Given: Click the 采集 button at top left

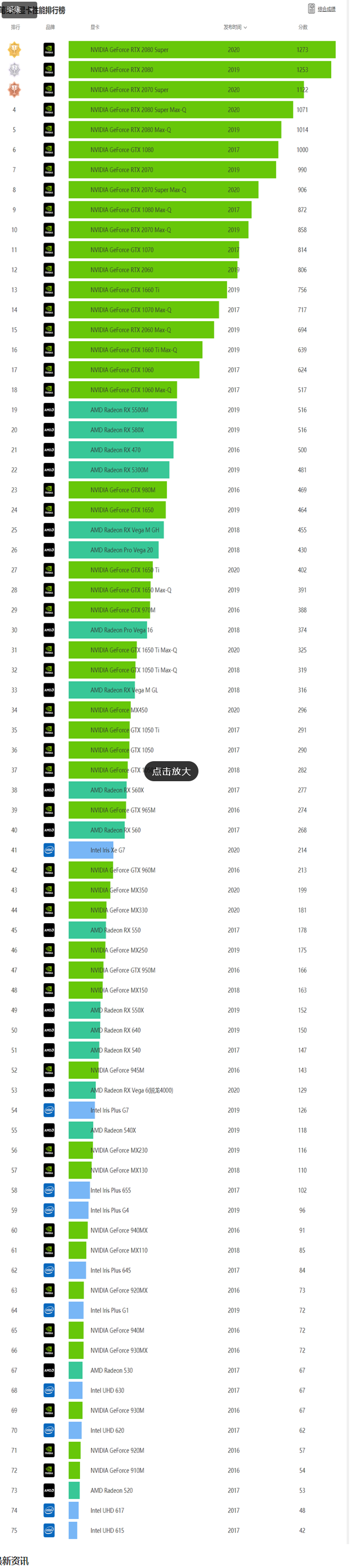Looking at the screenshot, I should point(18,10).
